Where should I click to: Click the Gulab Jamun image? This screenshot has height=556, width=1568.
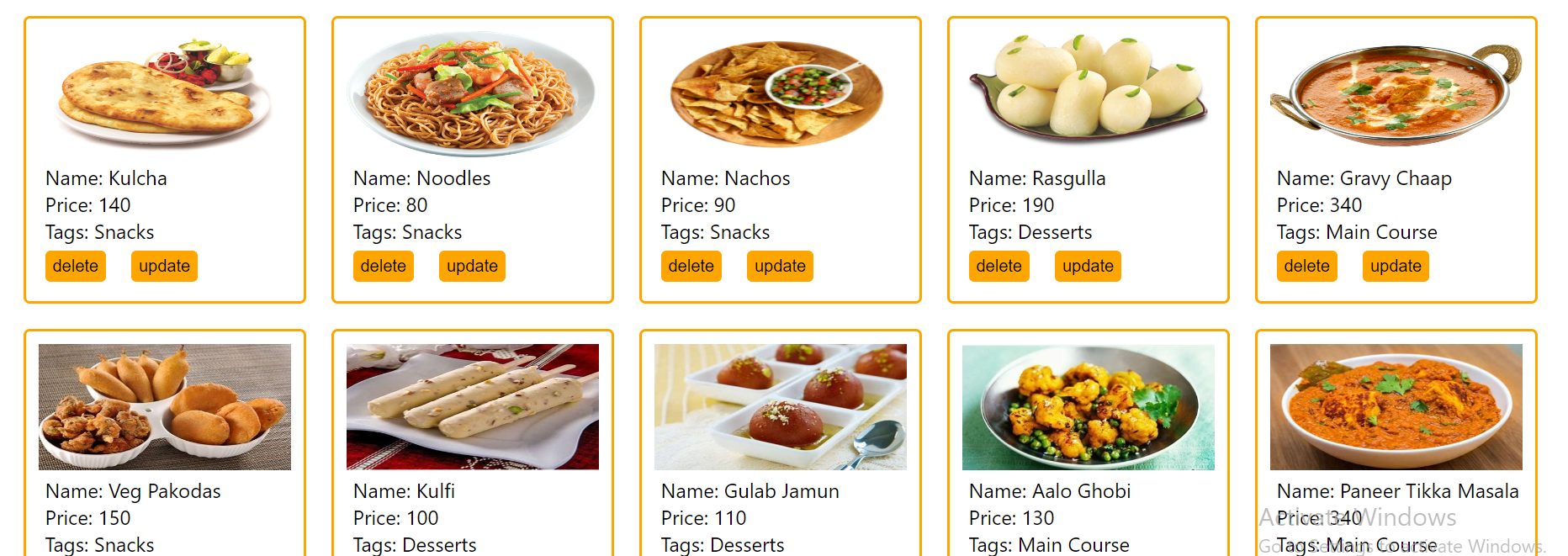tap(781, 407)
